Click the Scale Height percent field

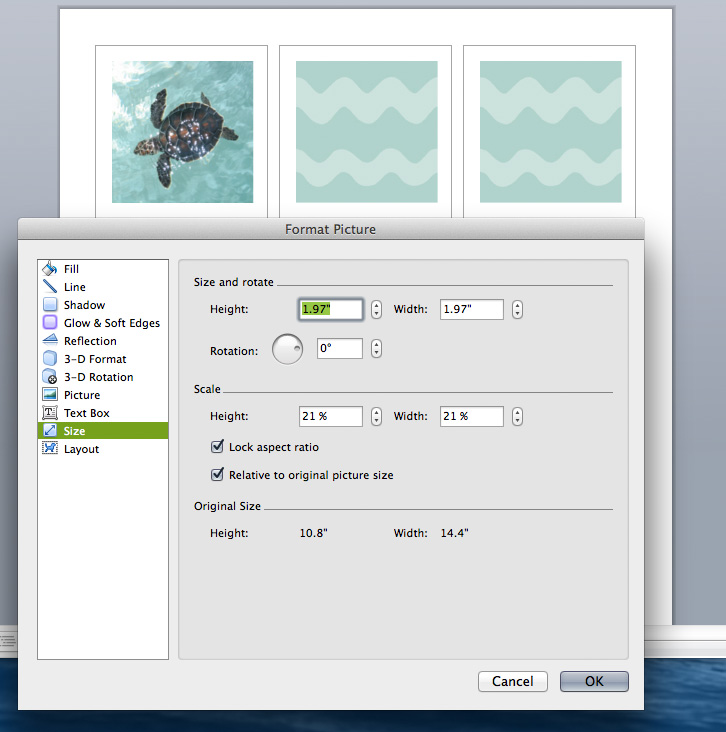331,416
